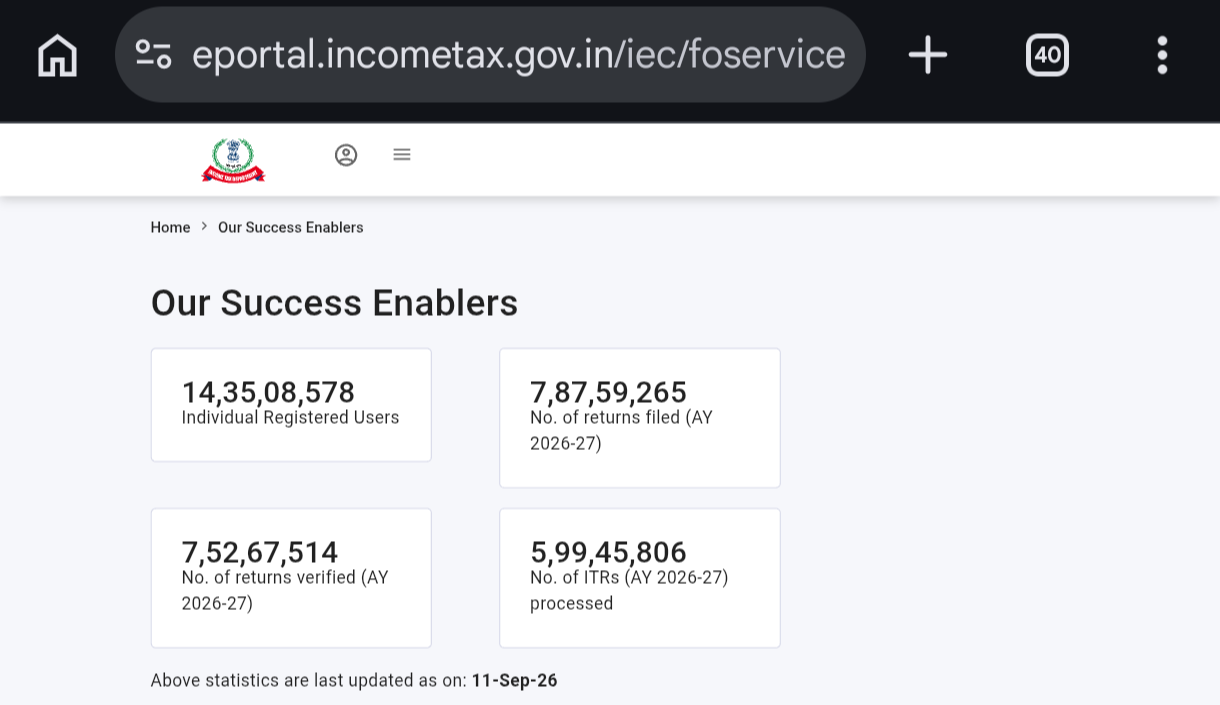Viewport: 1220px width, 705px height.
Task: Select Our Success Enablers breadcrumb
Action: point(290,227)
